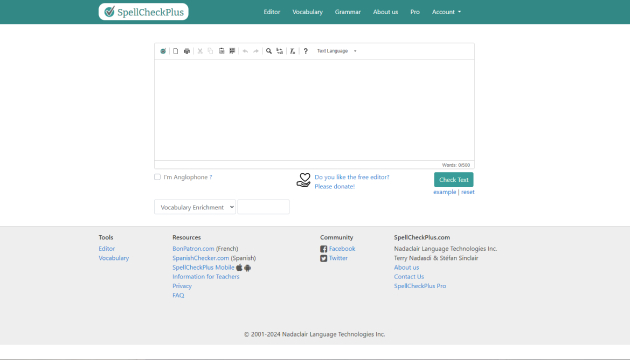Click the print icon in editor toolbar
Screen dimensions: 630x360
tap(187, 51)
